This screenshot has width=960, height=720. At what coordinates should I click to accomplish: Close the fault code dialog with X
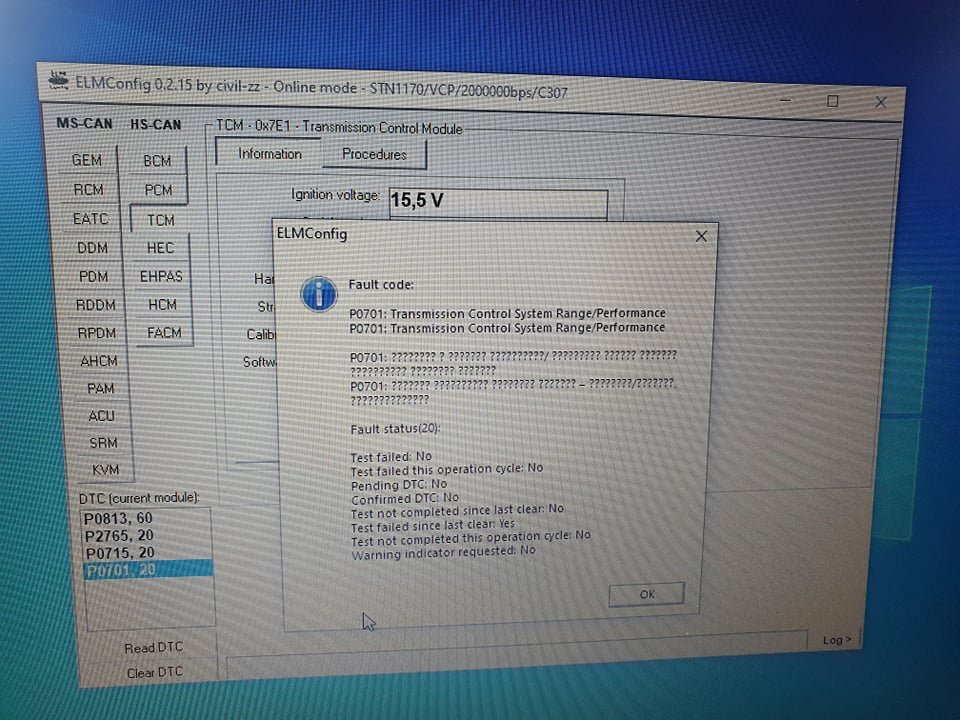pyautogui.click(x=701, y=236)
